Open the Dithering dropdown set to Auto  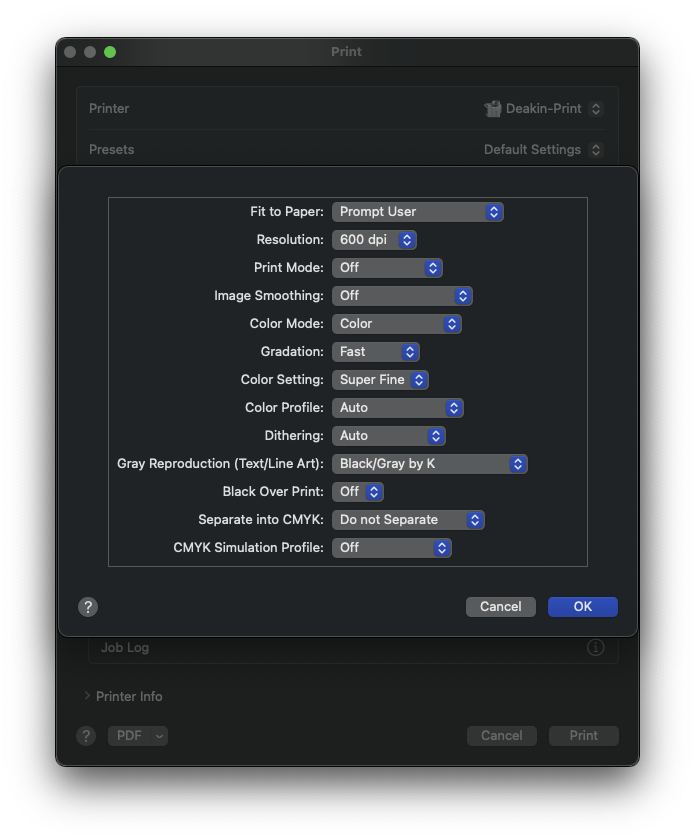coord(388,435)
